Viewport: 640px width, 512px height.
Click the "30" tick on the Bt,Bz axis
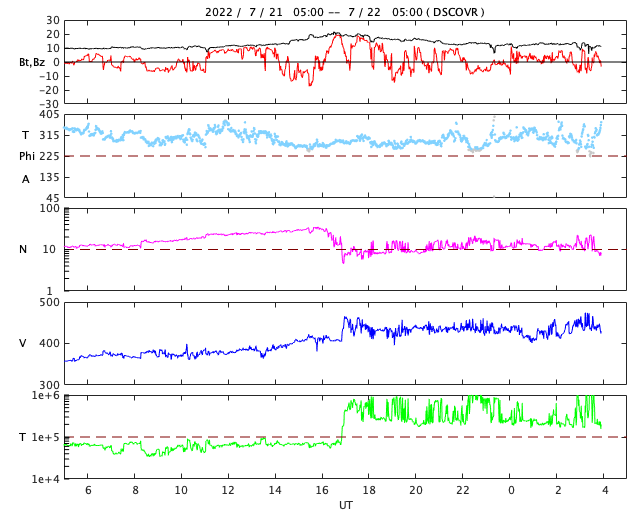click(53, 20)
